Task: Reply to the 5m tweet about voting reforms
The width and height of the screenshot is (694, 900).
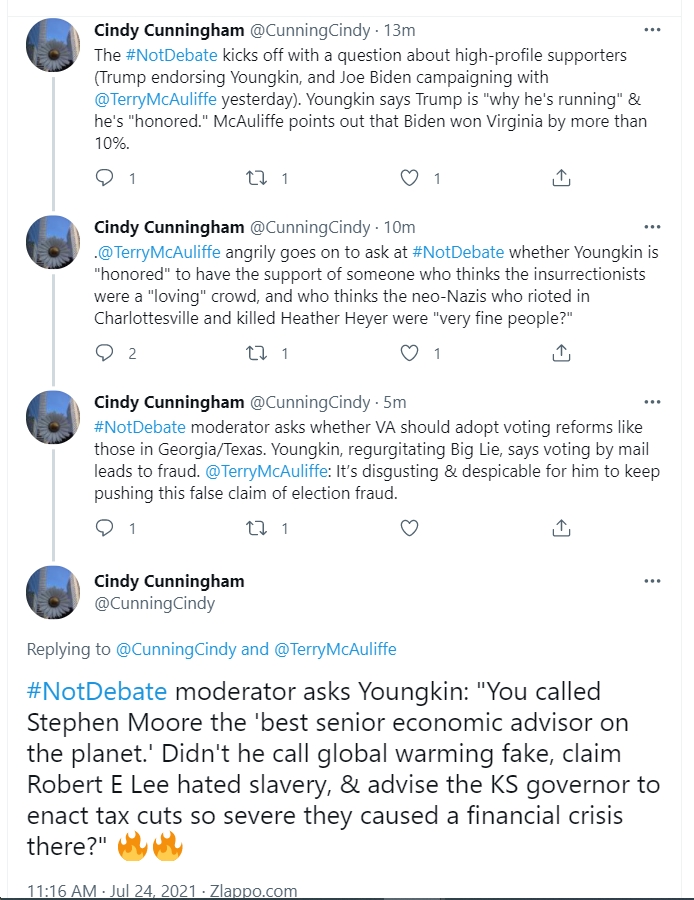Action: pos(104,527)
